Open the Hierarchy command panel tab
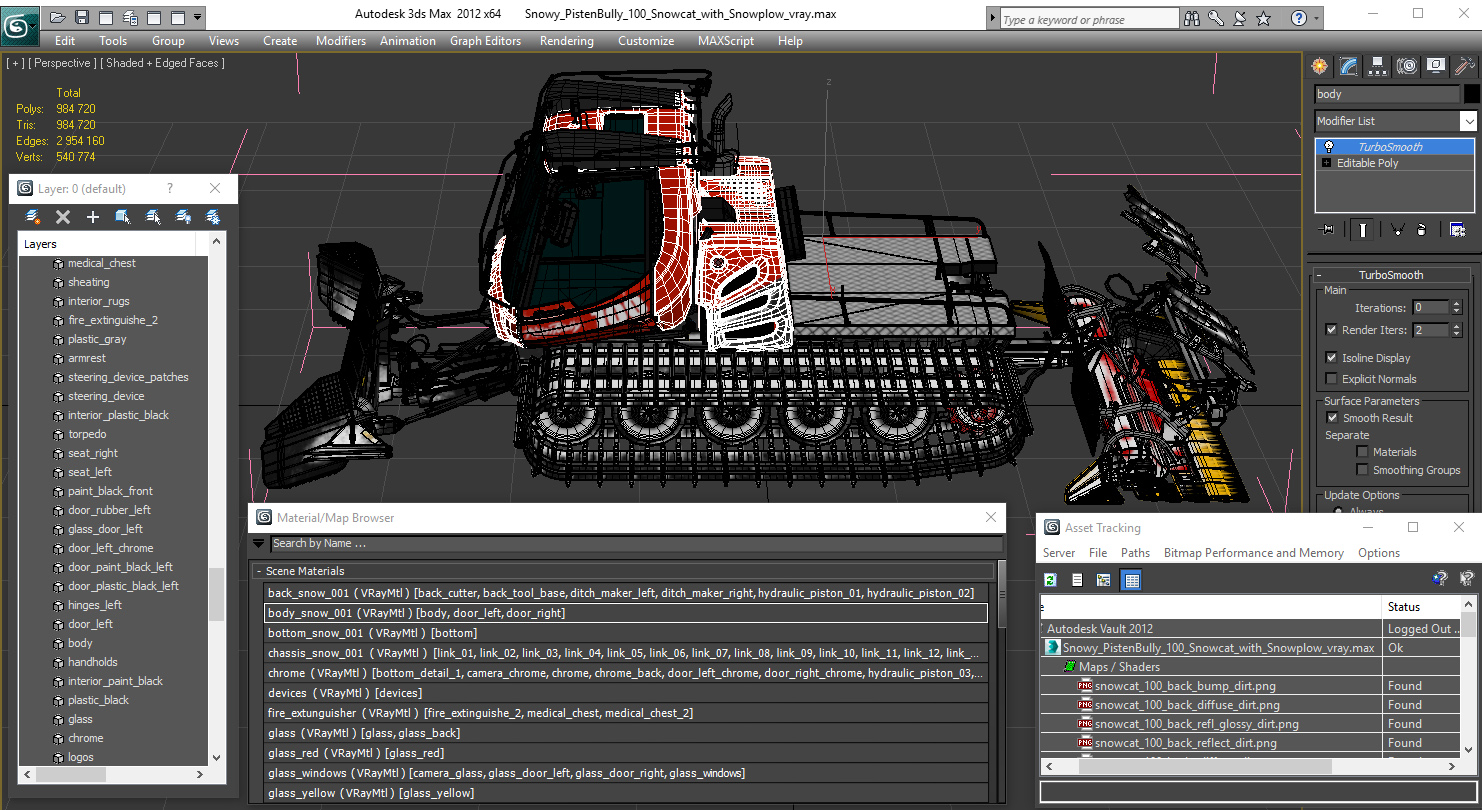The width and height of the screenshot is (1482, 810). point(1378,66)
